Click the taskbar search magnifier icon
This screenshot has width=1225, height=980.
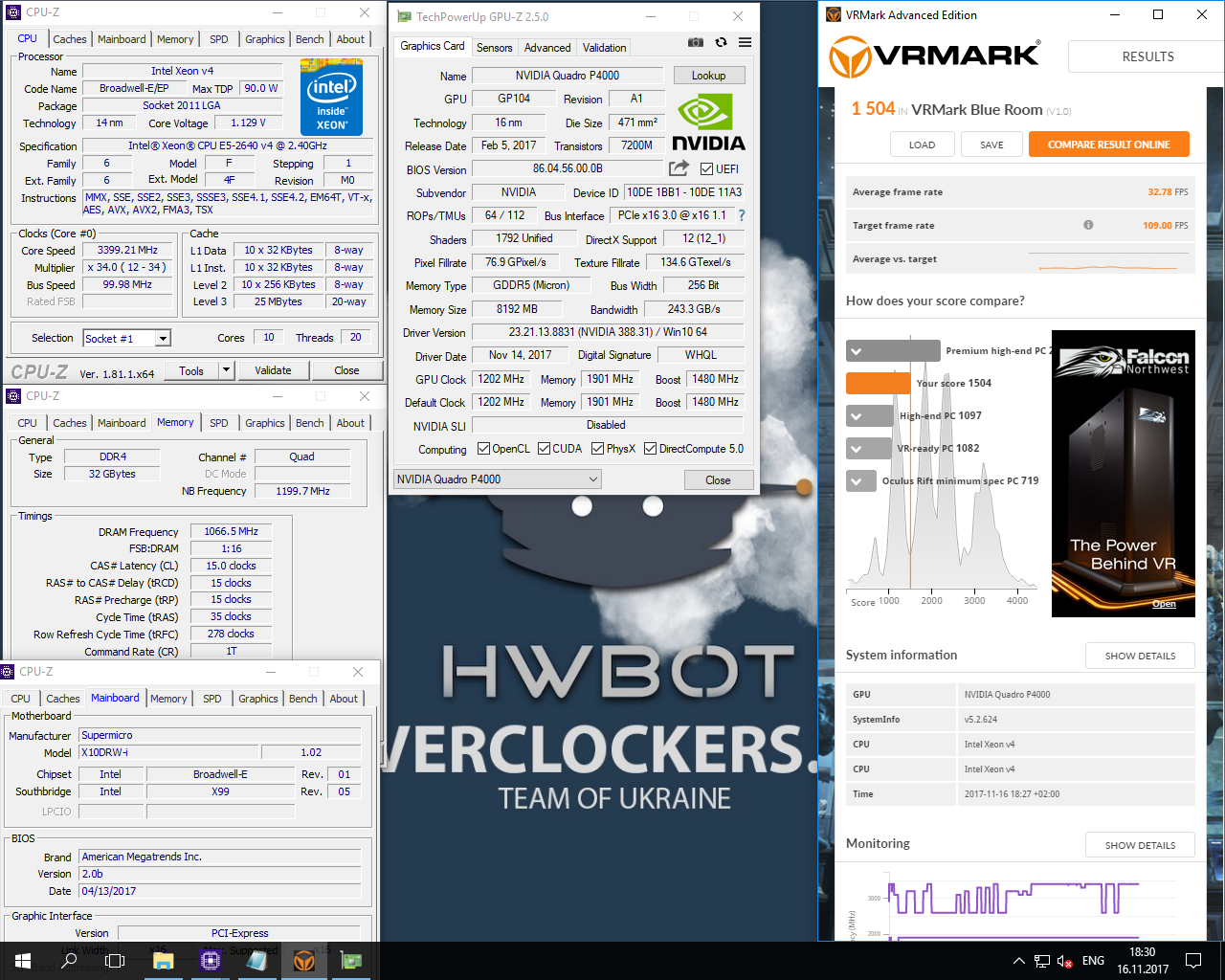click(x=69, y=961)
